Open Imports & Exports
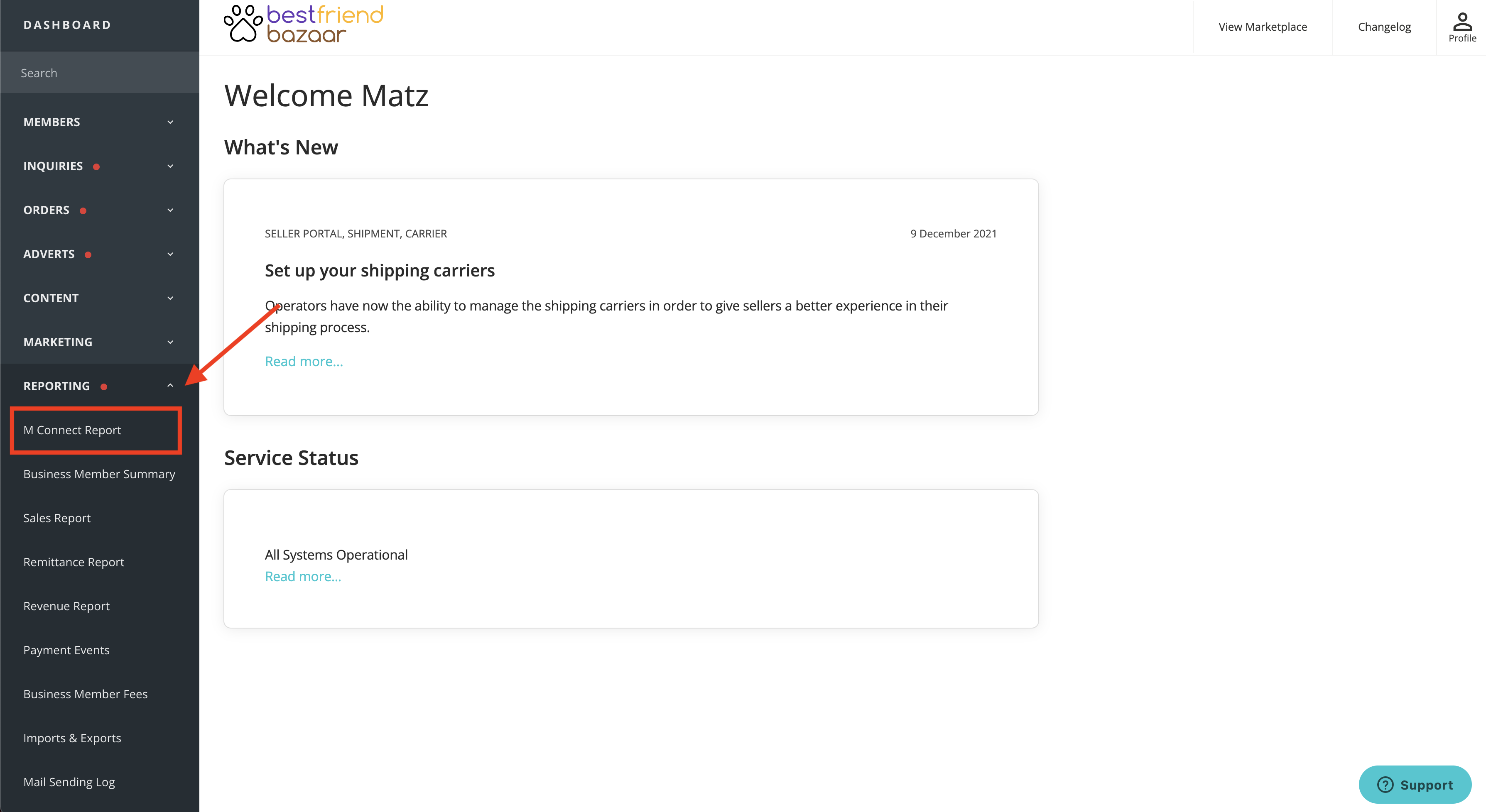 coord(72,738)
